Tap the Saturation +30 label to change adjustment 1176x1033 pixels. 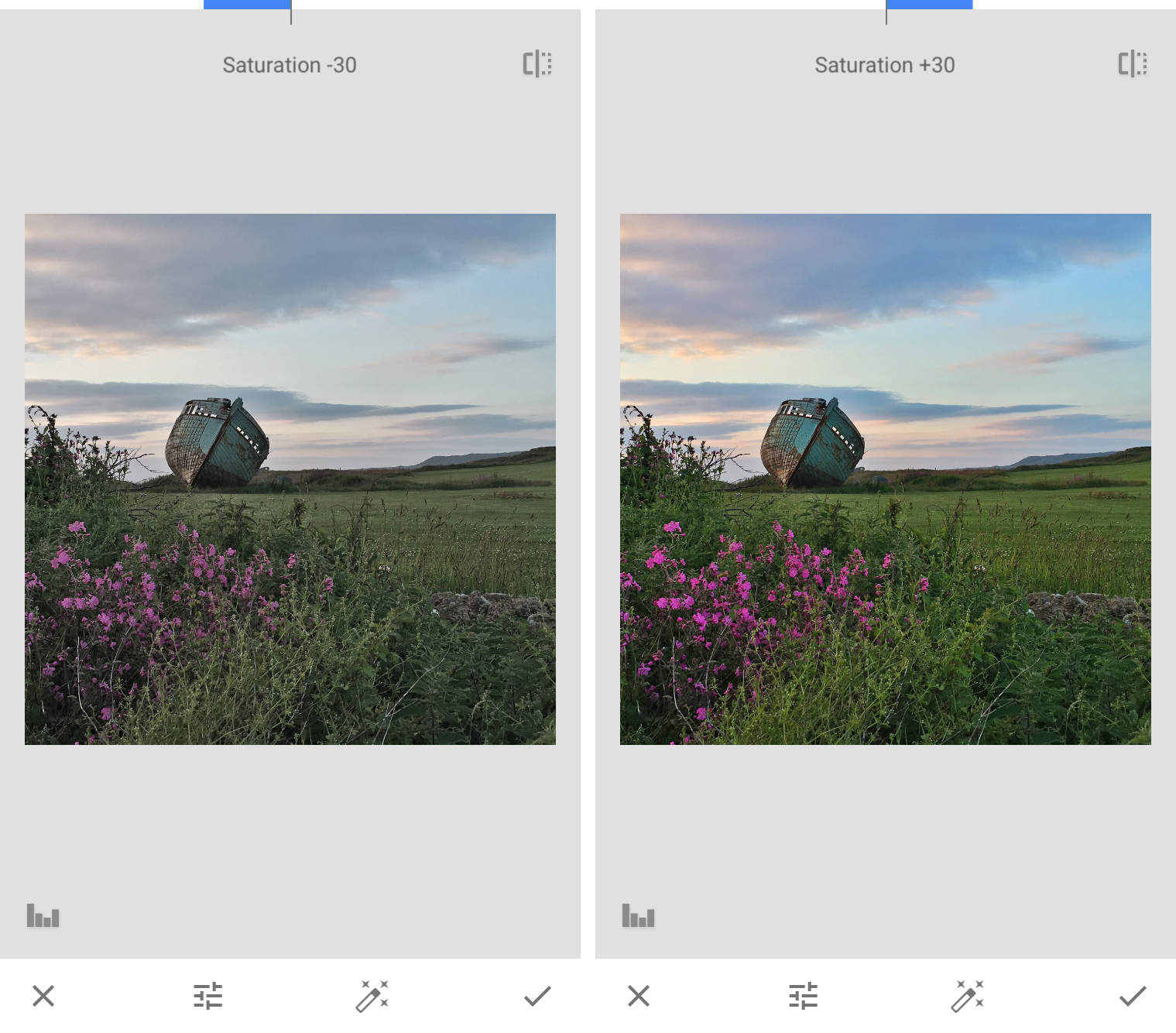point(884,65)
